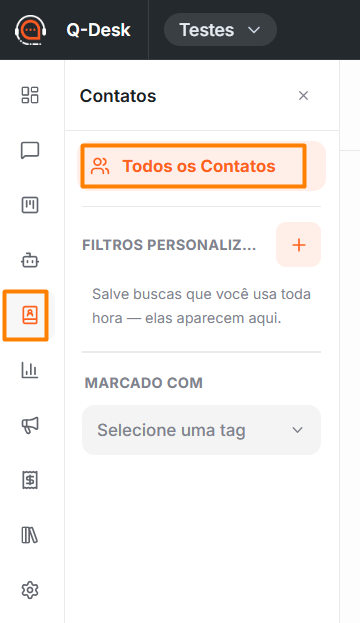Click the chevron in the tag selector
This screenshot has width=360, height=623.
click(297, 430)
